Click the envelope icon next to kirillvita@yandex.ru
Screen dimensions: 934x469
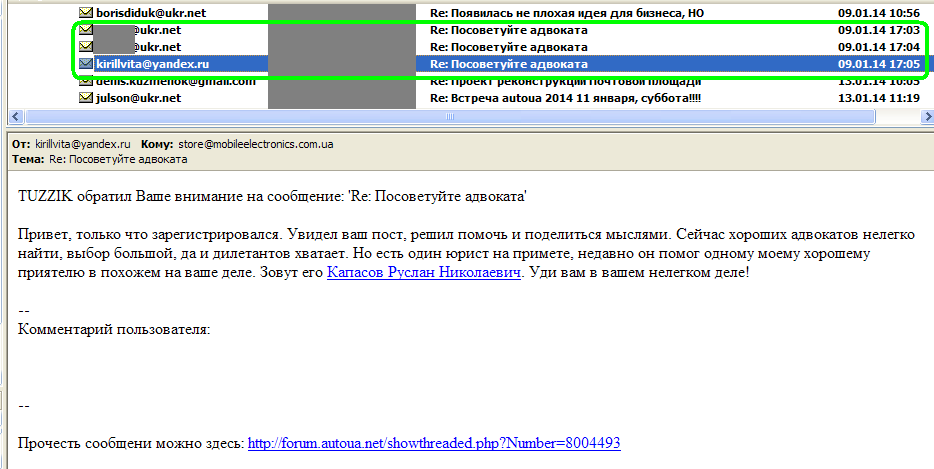click(85, 64)
